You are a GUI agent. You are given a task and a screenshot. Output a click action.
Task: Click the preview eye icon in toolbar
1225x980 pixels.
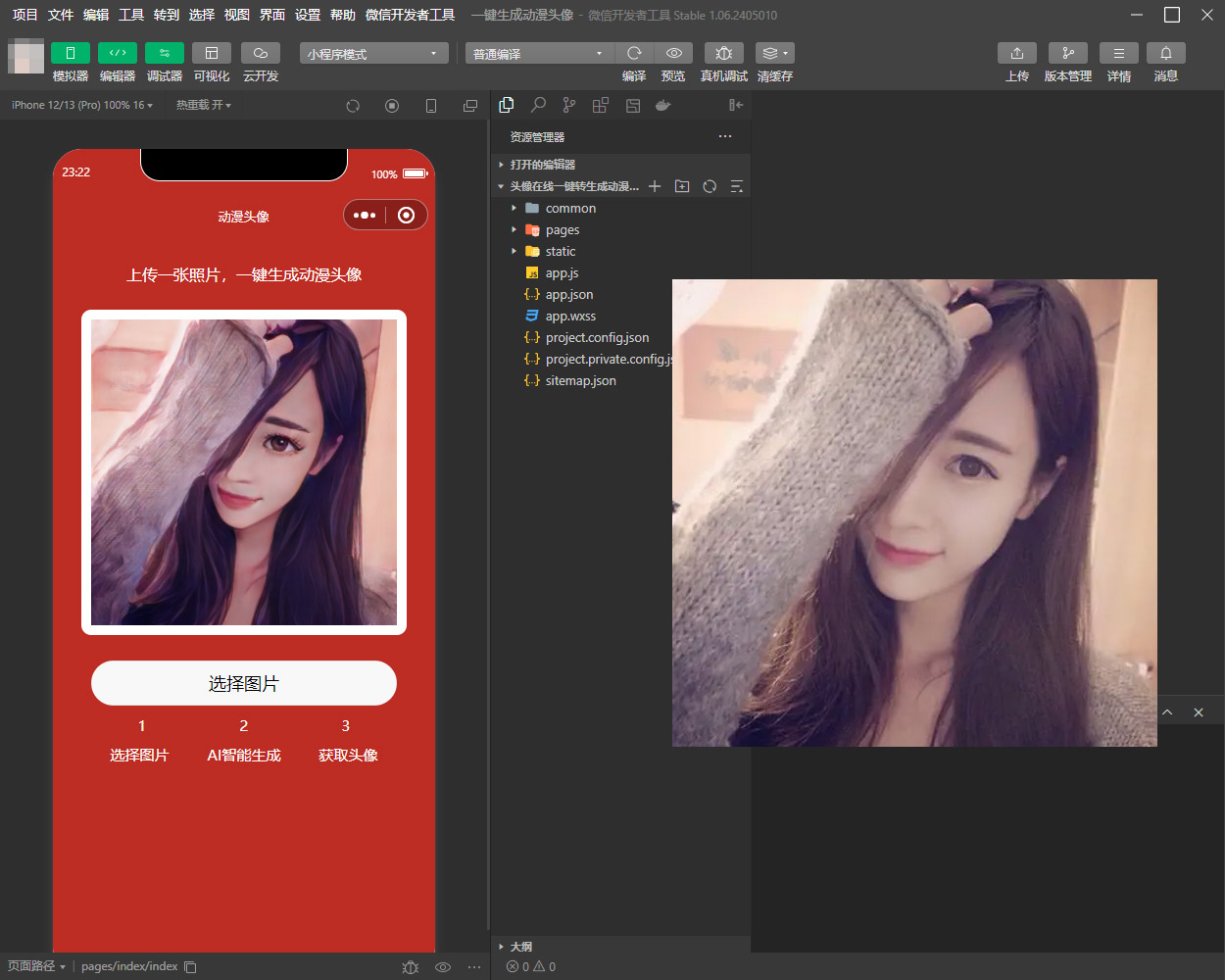point(674,53)
